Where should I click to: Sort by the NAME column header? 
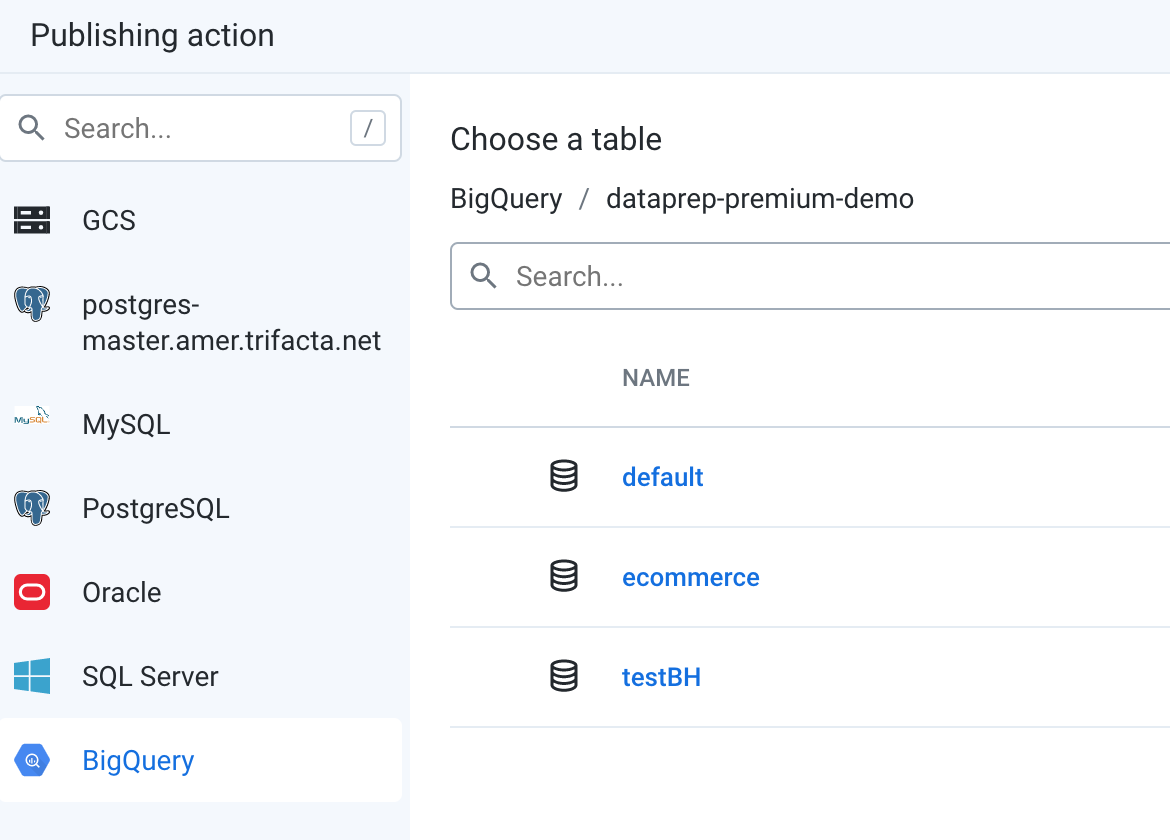[x=656, y=378]
